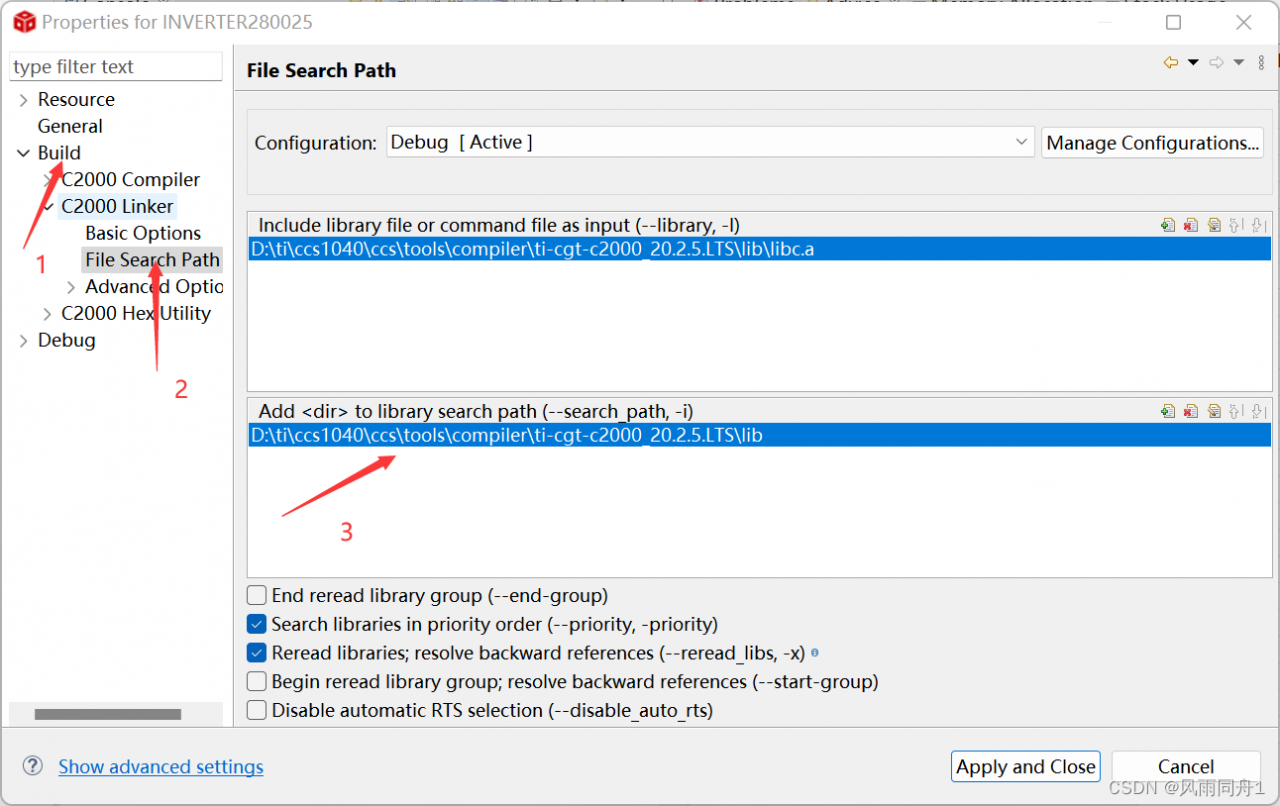Click the type filter text field

point(115,67)
